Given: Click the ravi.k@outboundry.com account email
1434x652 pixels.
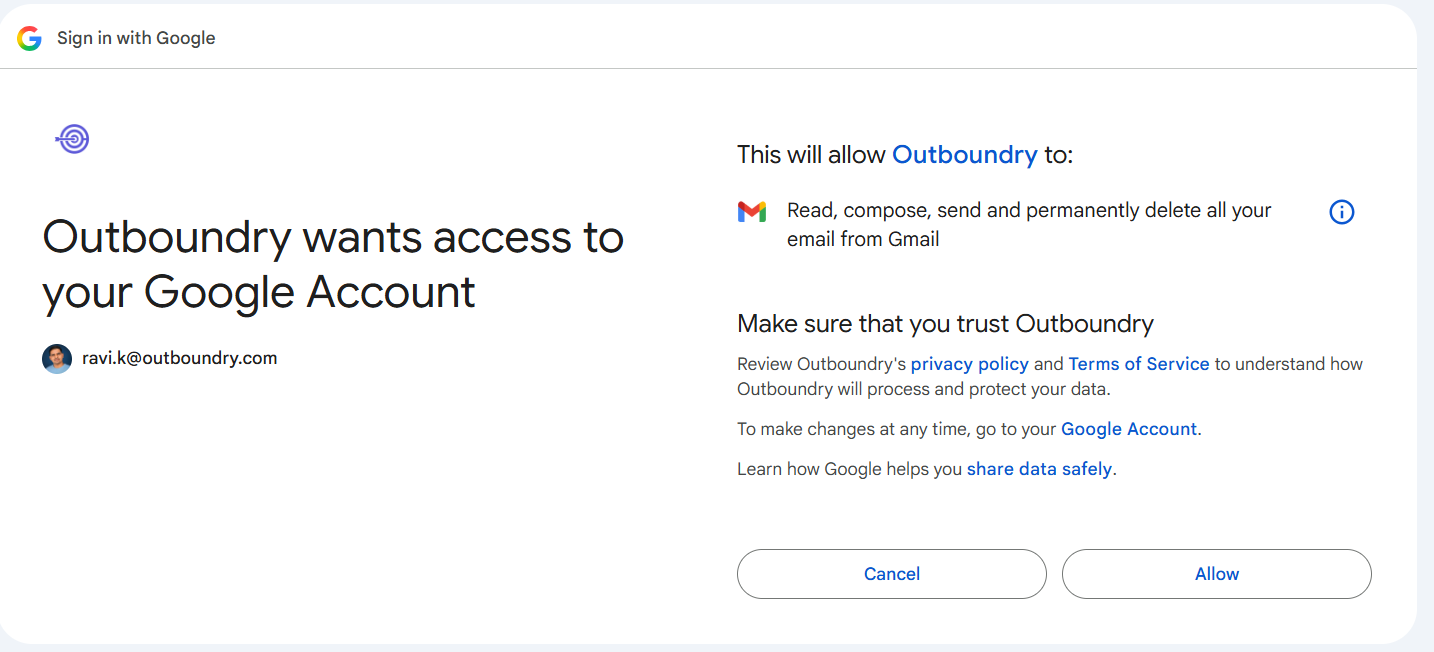Looking at the screenshot, I should click(180, 358).
